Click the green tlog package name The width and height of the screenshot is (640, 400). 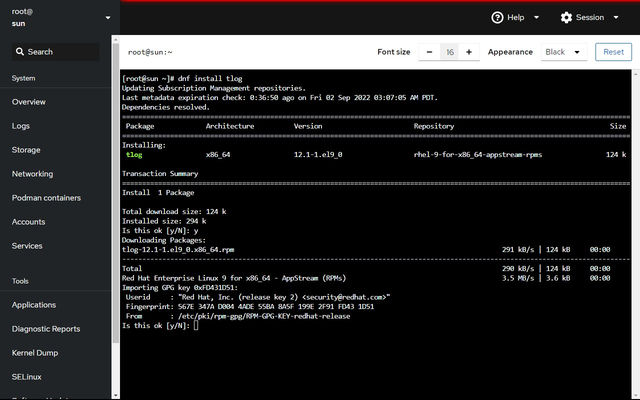[134, 155]
